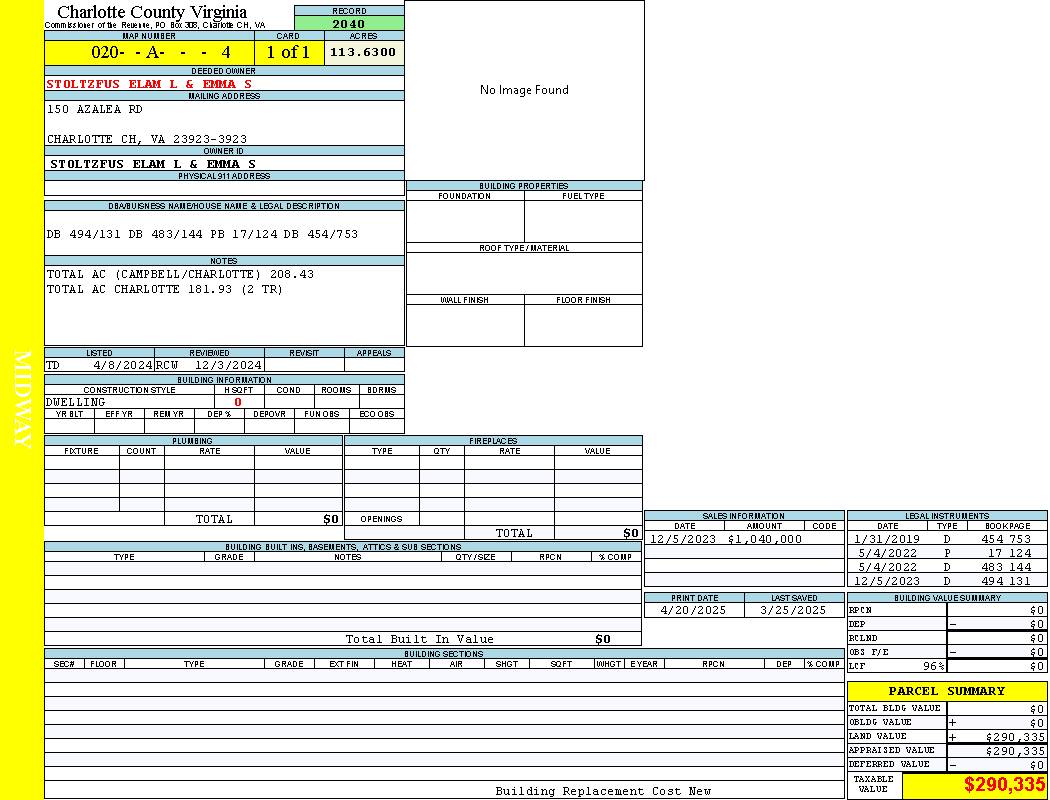Select the yellow map number field

149,52
